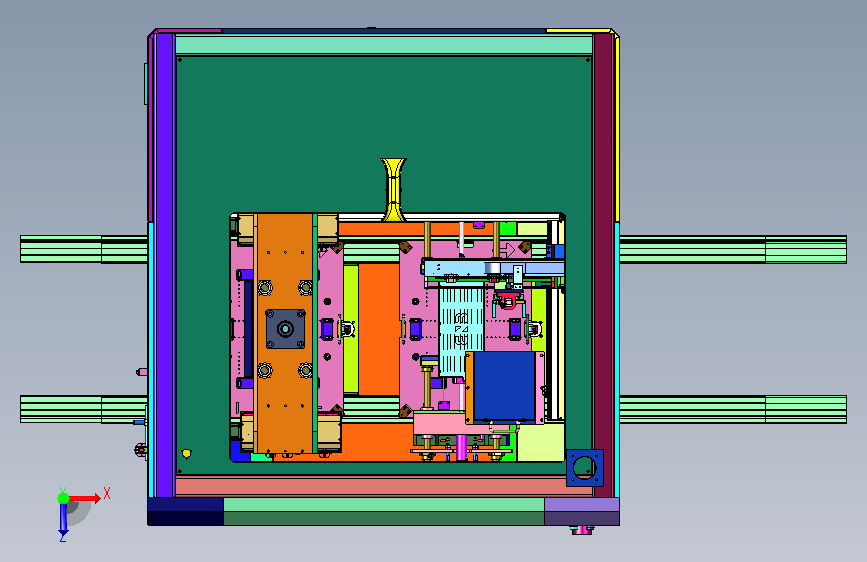This screenshot has width=867, height=562.
Task: Select the navy segment of the bottom base
Action: pyautogui.click(x=185, y=504)
